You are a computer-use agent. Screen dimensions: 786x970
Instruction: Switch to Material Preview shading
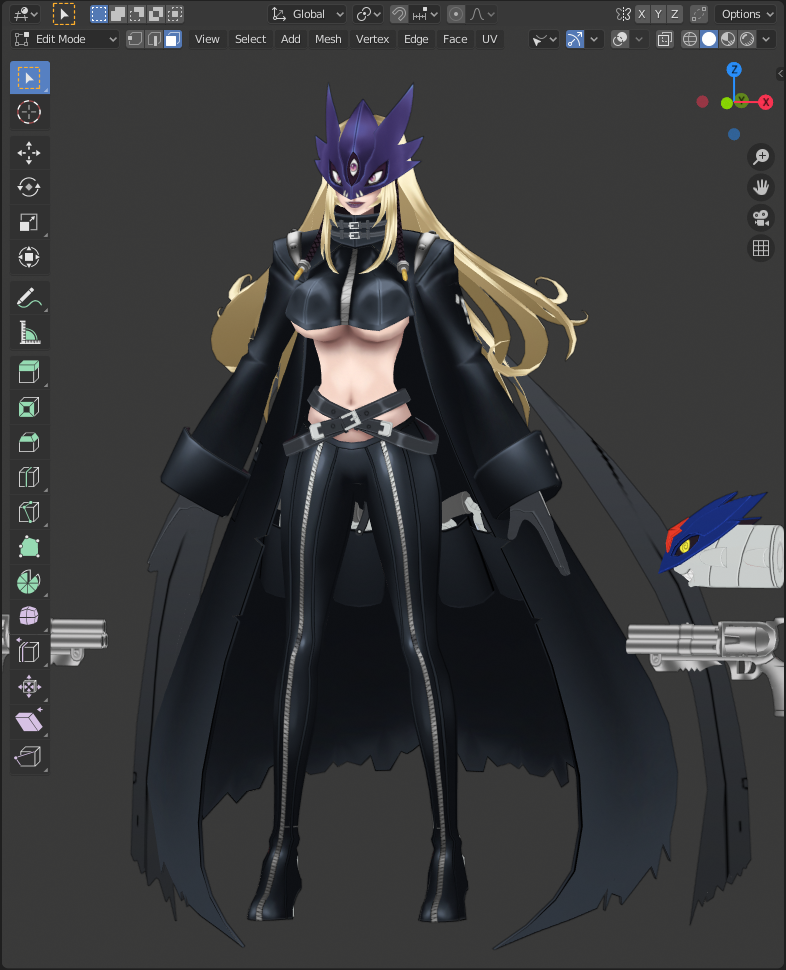(728, 40)
